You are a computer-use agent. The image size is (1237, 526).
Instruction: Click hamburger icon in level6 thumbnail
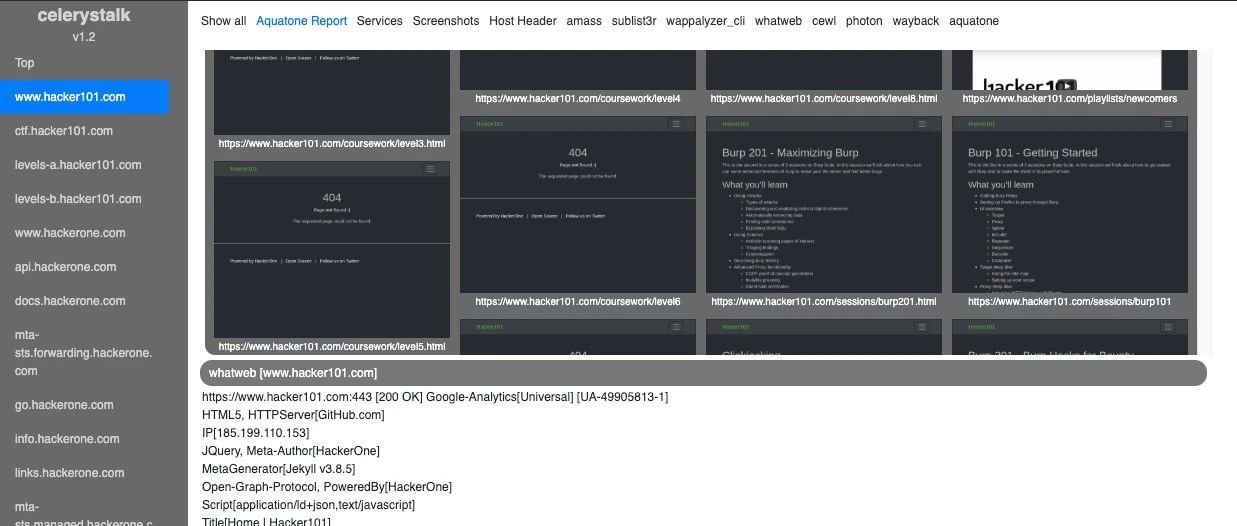coord(676,123)
